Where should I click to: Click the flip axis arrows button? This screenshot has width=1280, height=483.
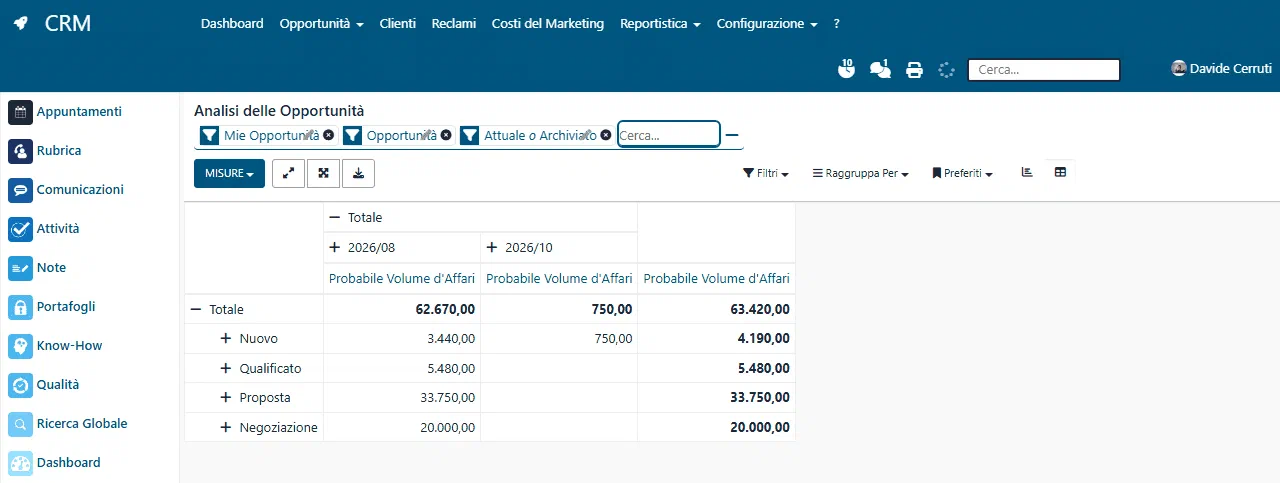click(288, 173)
